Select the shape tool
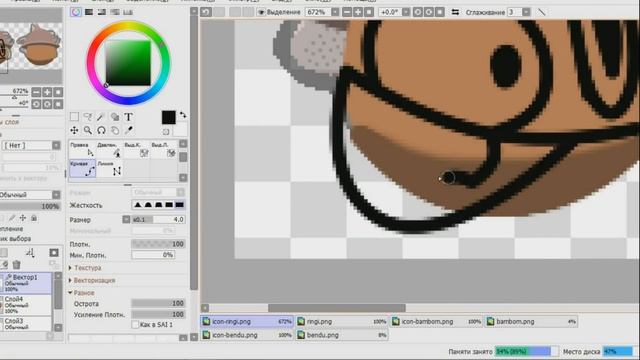This screenshot has width=640, height=360. pyautogui.click(x=115, y=117)
